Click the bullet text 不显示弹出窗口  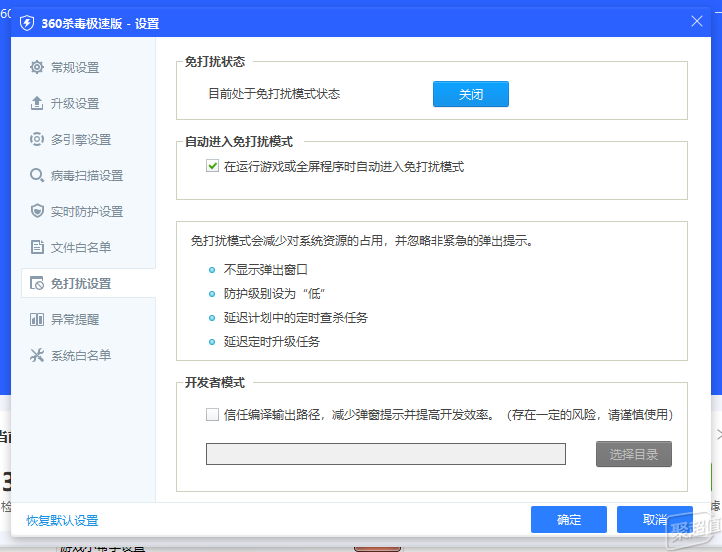(265, 269)
